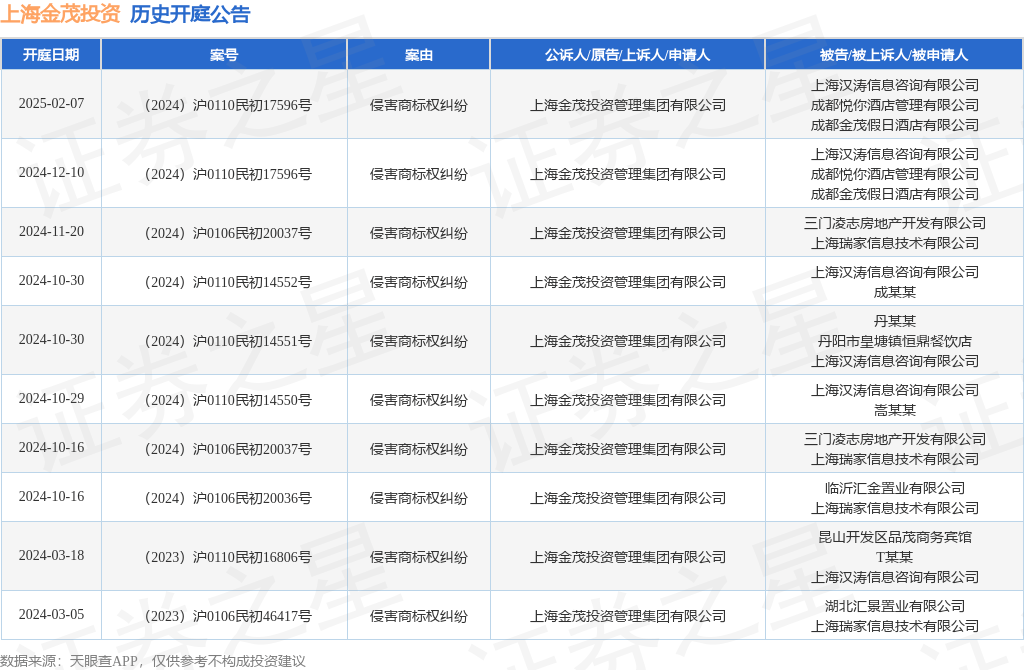Select the 开庭日期 column header
Viewport: 1024px width, 670px height.
[51, 55]
